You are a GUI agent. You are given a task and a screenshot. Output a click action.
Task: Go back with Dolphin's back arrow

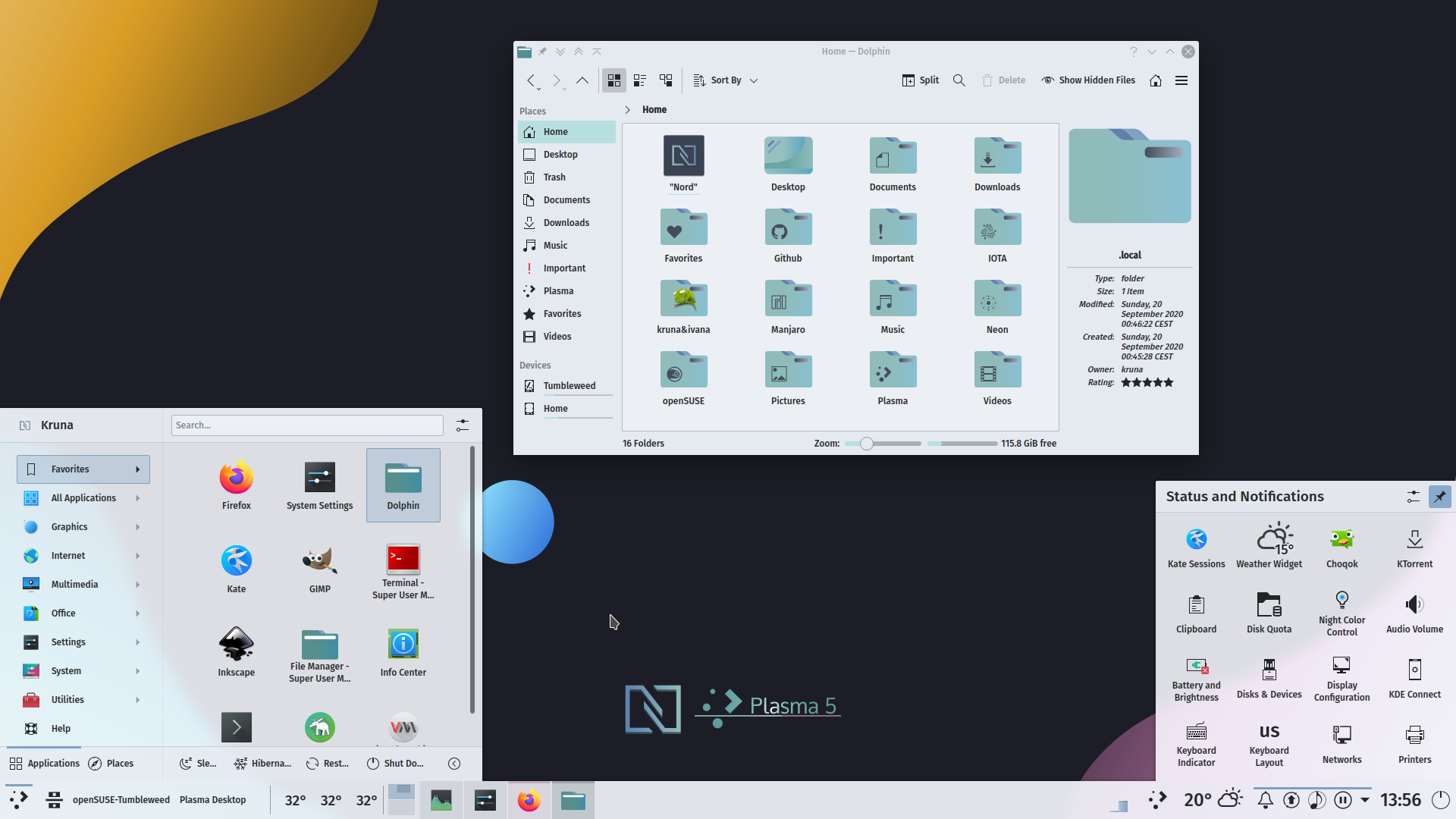[532, 80]
